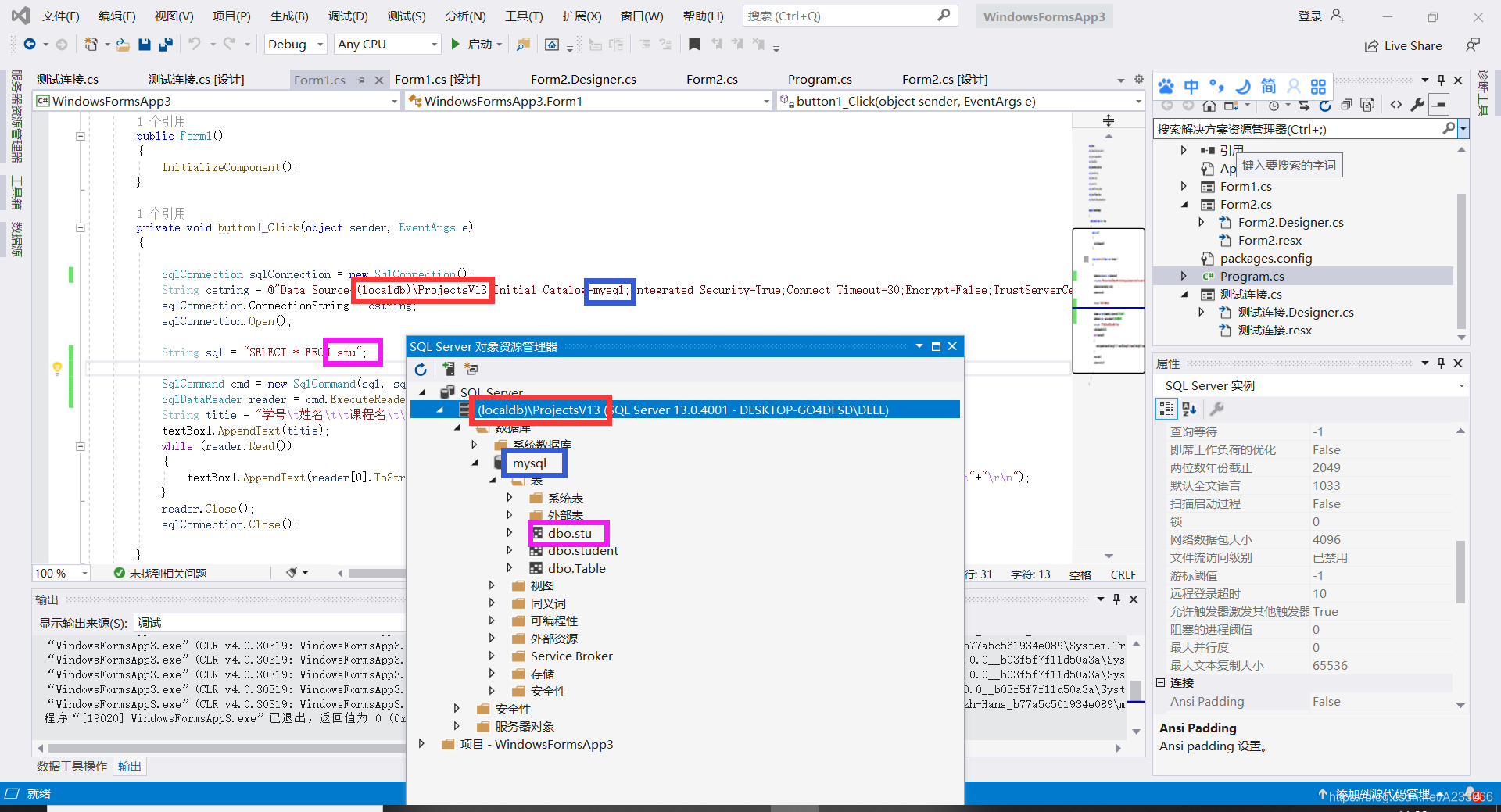
Task: Toggle Preview Selected Items in Solution Explorer
Action: (1438, 105)
